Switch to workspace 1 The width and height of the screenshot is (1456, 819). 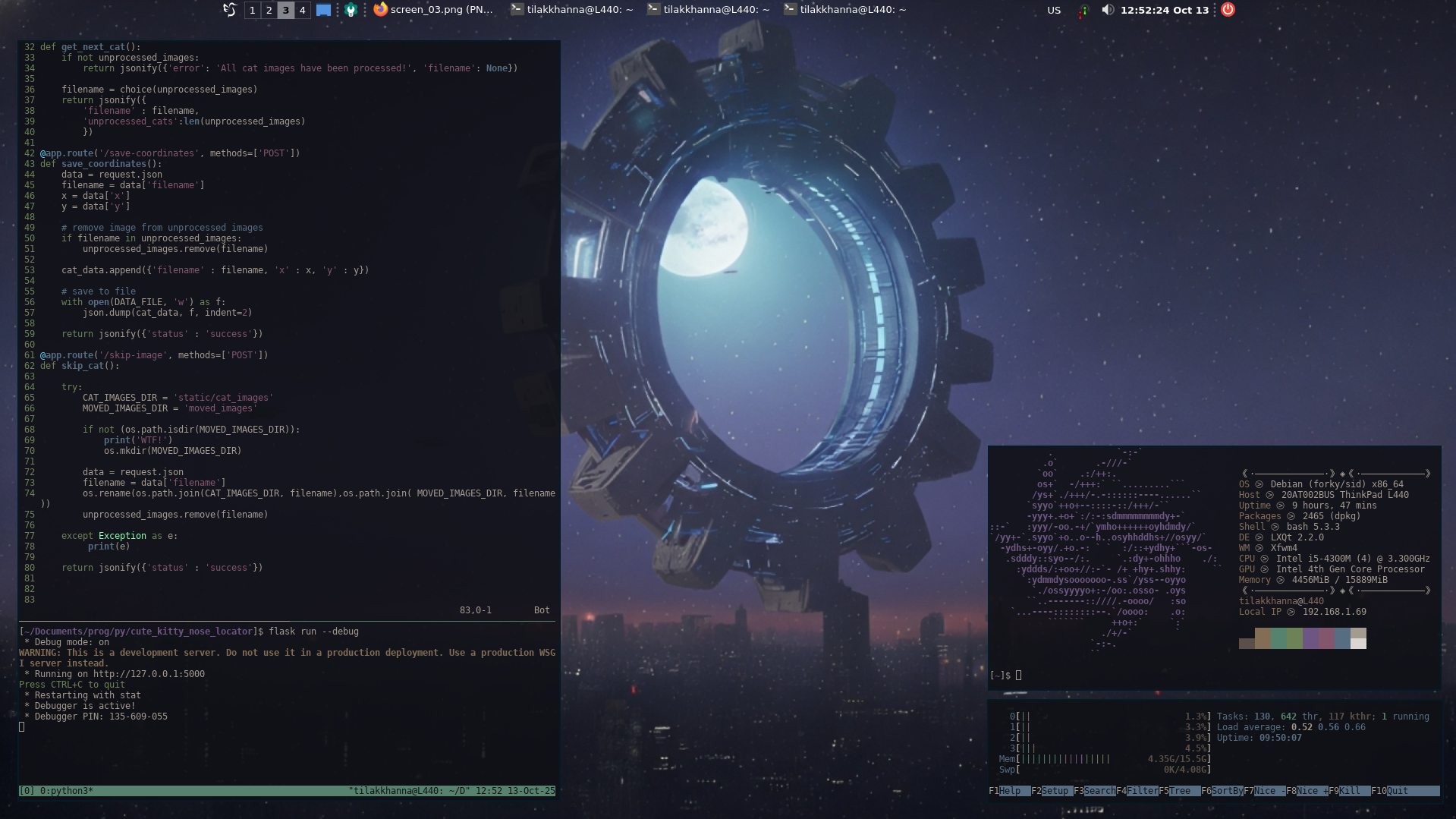coord(252,10)
